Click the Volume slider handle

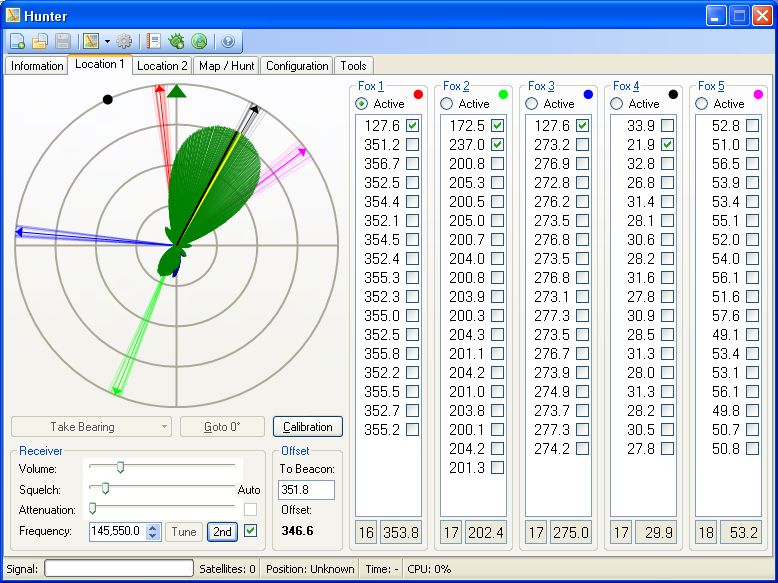coord(120,466)
